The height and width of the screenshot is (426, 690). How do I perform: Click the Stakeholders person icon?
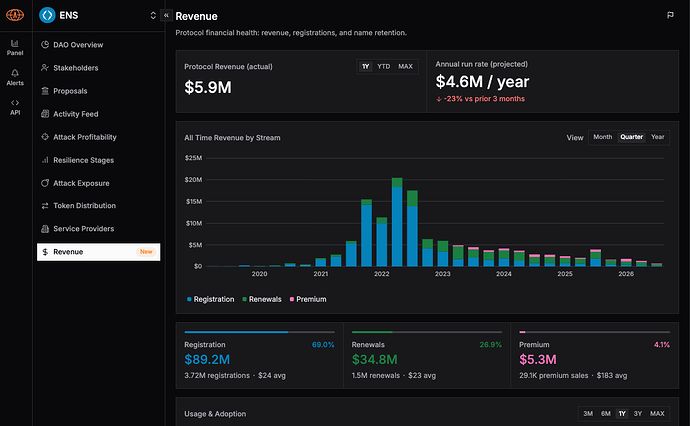pos(45,67)
